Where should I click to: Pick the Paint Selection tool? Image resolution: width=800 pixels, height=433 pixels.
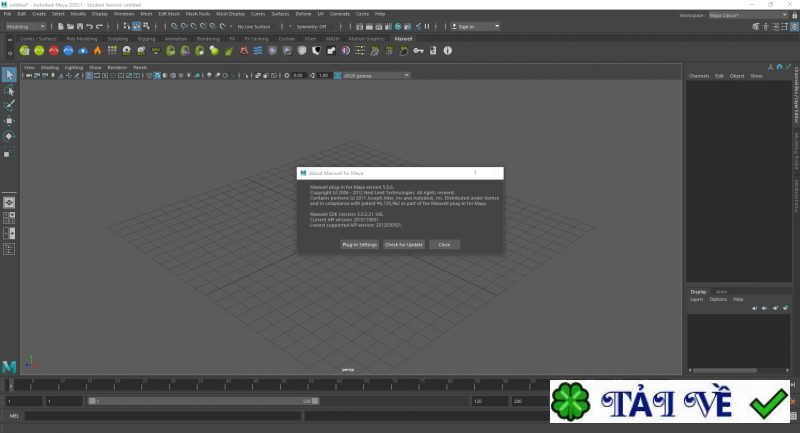(x=9, y=105)
